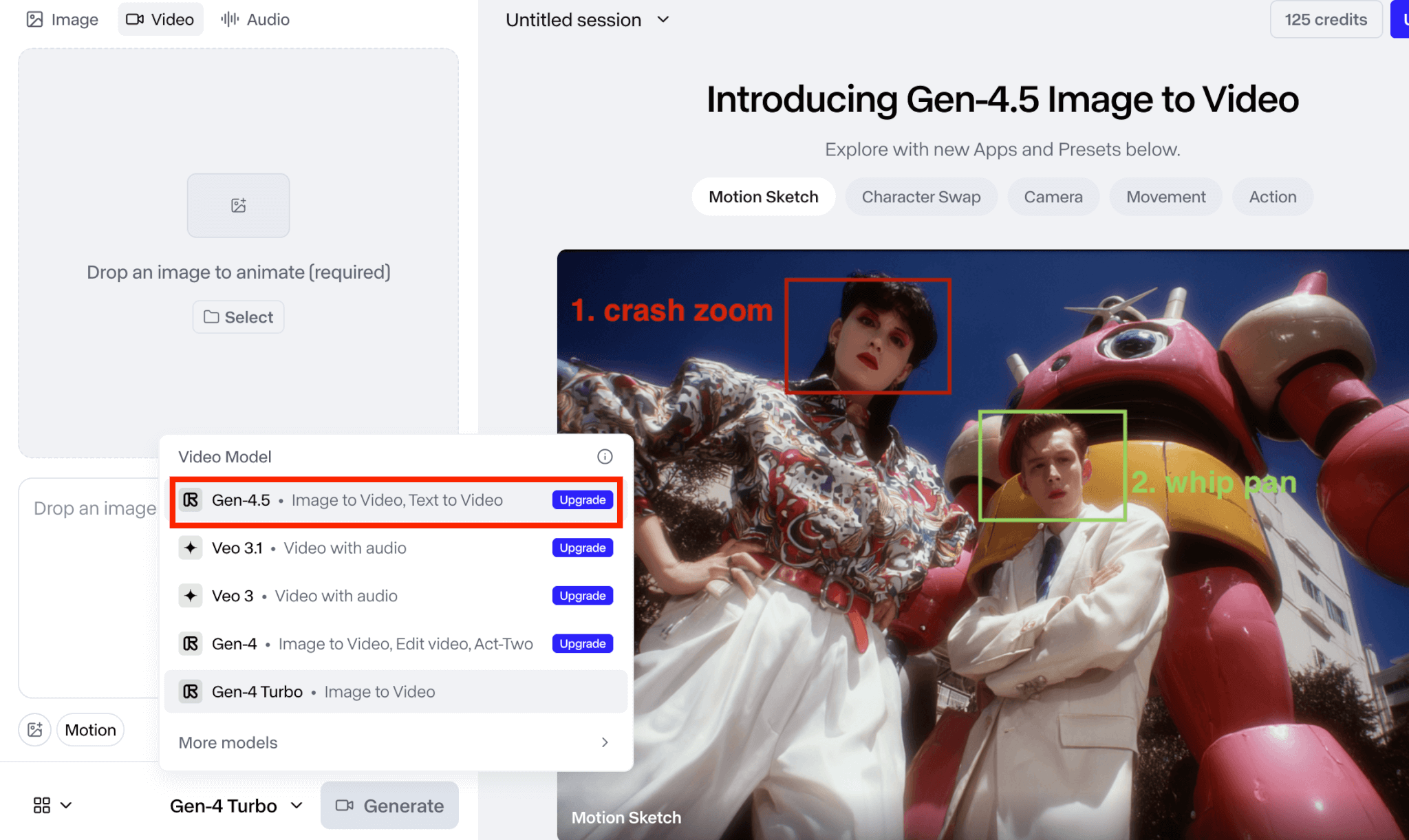Click the image upload placeholder icon
This screenshot has width=1409, height=840.
click(x=238, y=205)
